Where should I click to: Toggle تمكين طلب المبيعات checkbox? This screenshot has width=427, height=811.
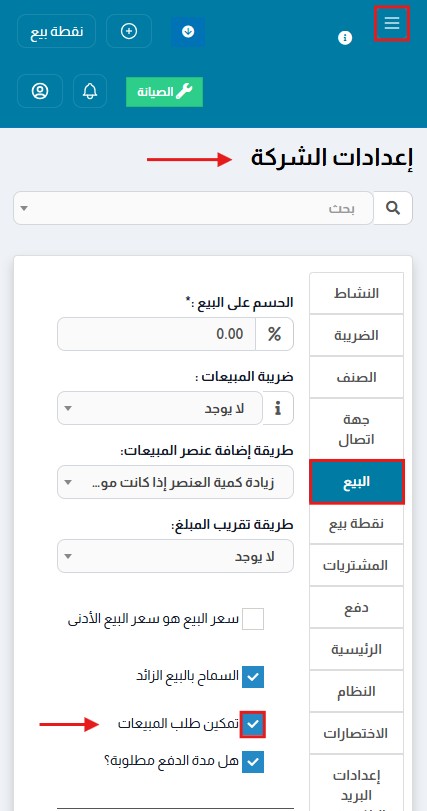coord(253,724)
